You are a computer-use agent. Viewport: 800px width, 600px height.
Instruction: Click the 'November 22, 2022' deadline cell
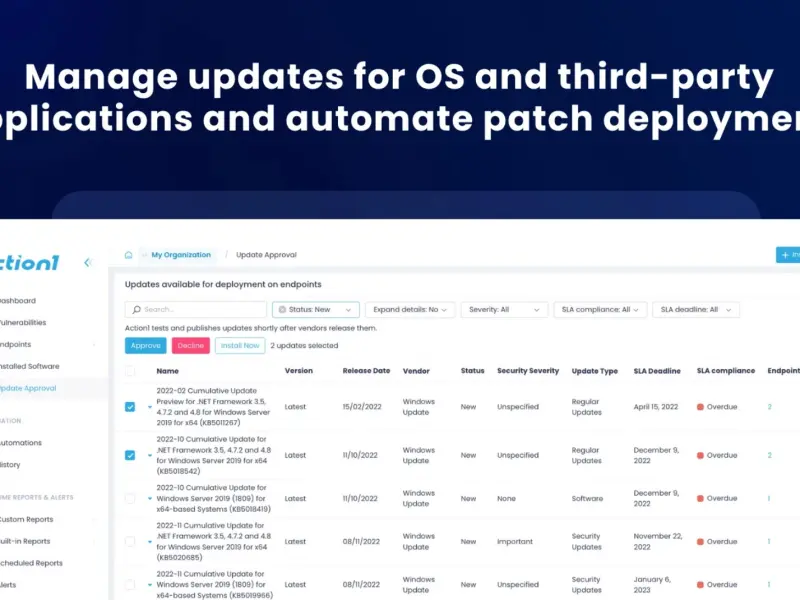(659, 541)
